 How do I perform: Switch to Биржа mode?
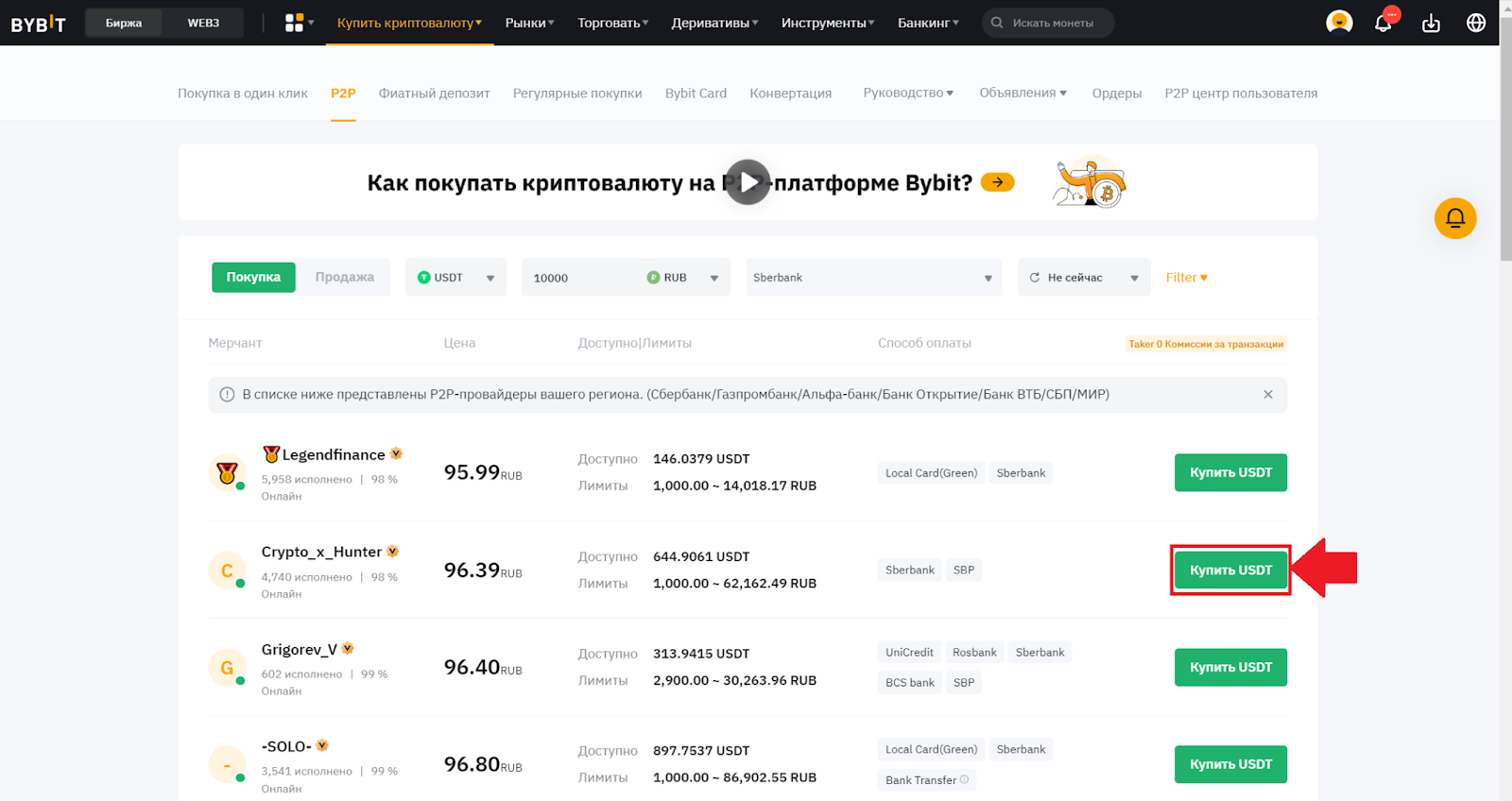(124, 23)
